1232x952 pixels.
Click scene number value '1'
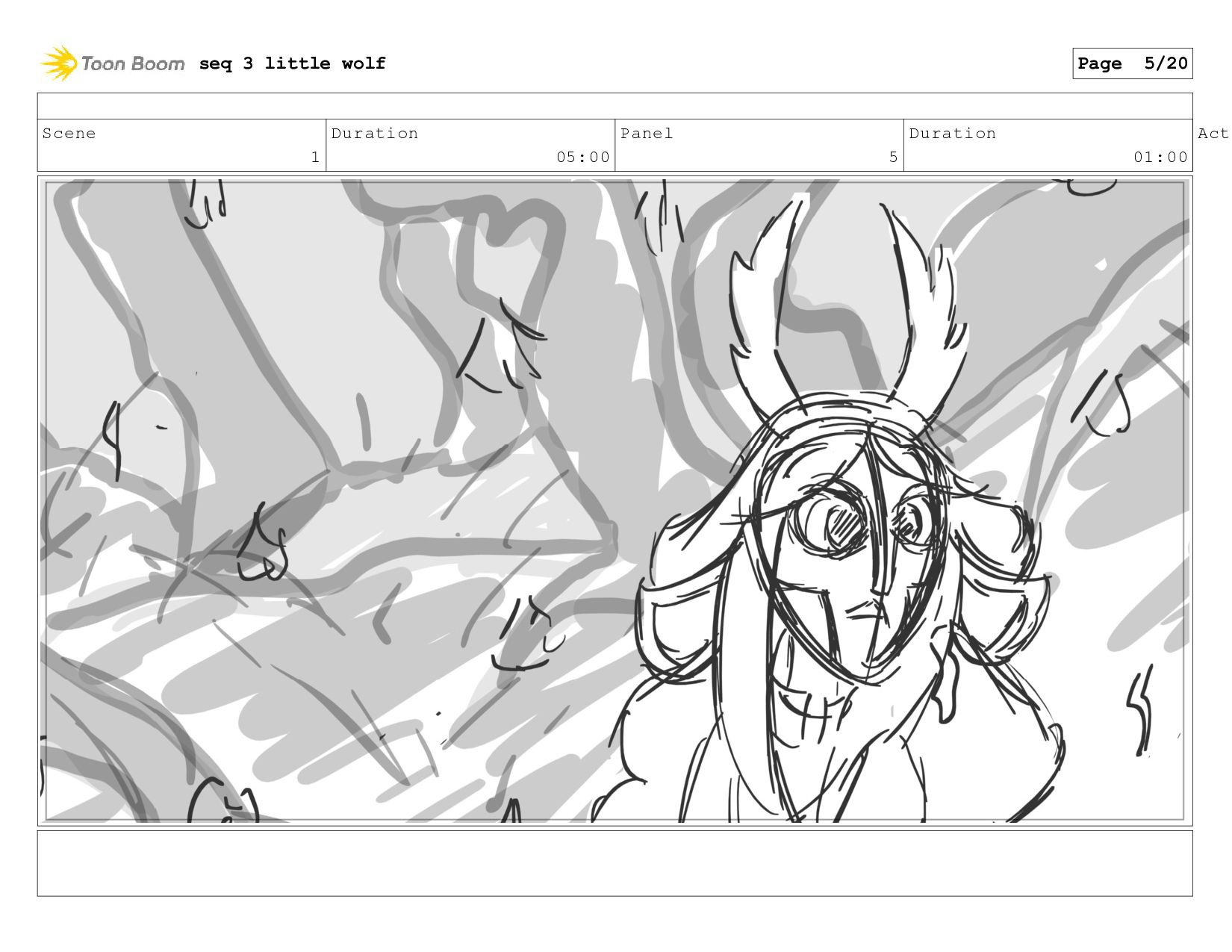[x=315, y=157]
